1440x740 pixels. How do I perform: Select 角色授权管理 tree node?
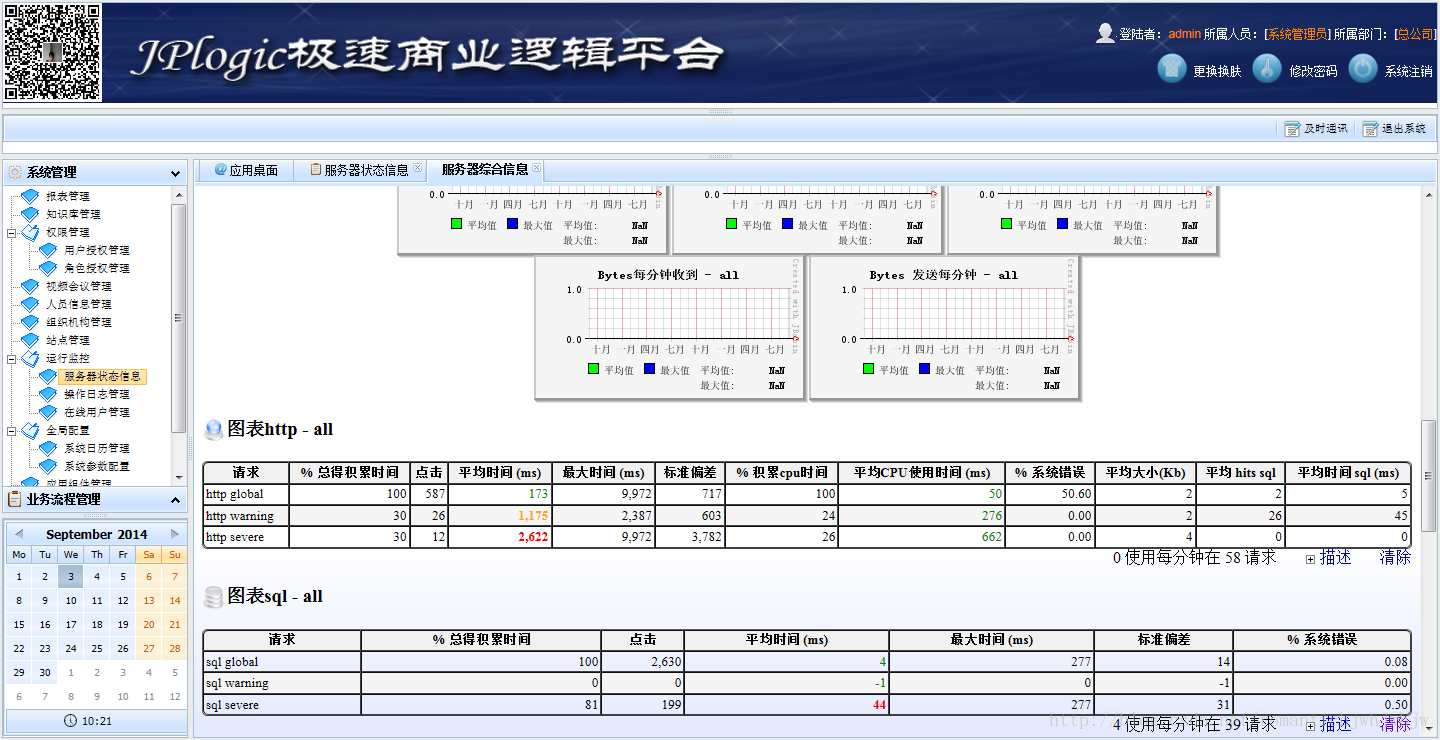(97, 268)
